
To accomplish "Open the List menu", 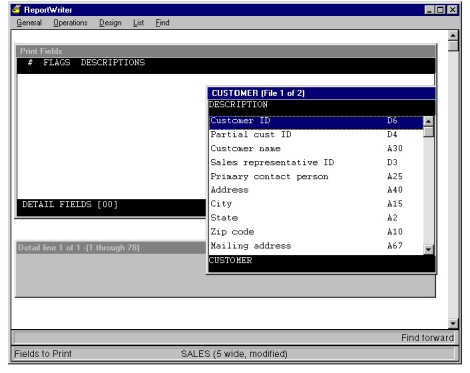I will click(x=138, y=23).
